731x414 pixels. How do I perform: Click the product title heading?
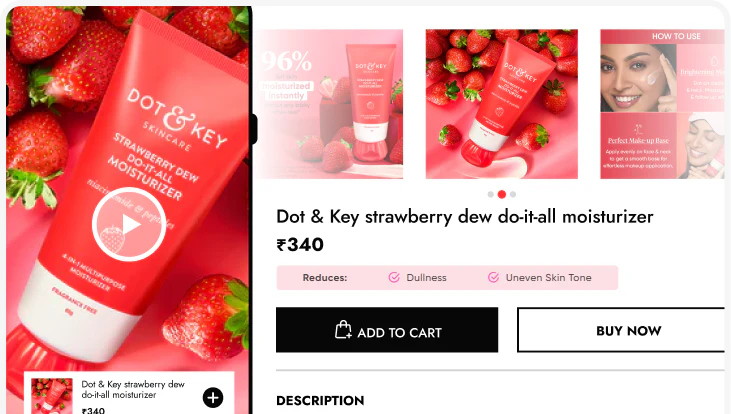pos(465,217)
